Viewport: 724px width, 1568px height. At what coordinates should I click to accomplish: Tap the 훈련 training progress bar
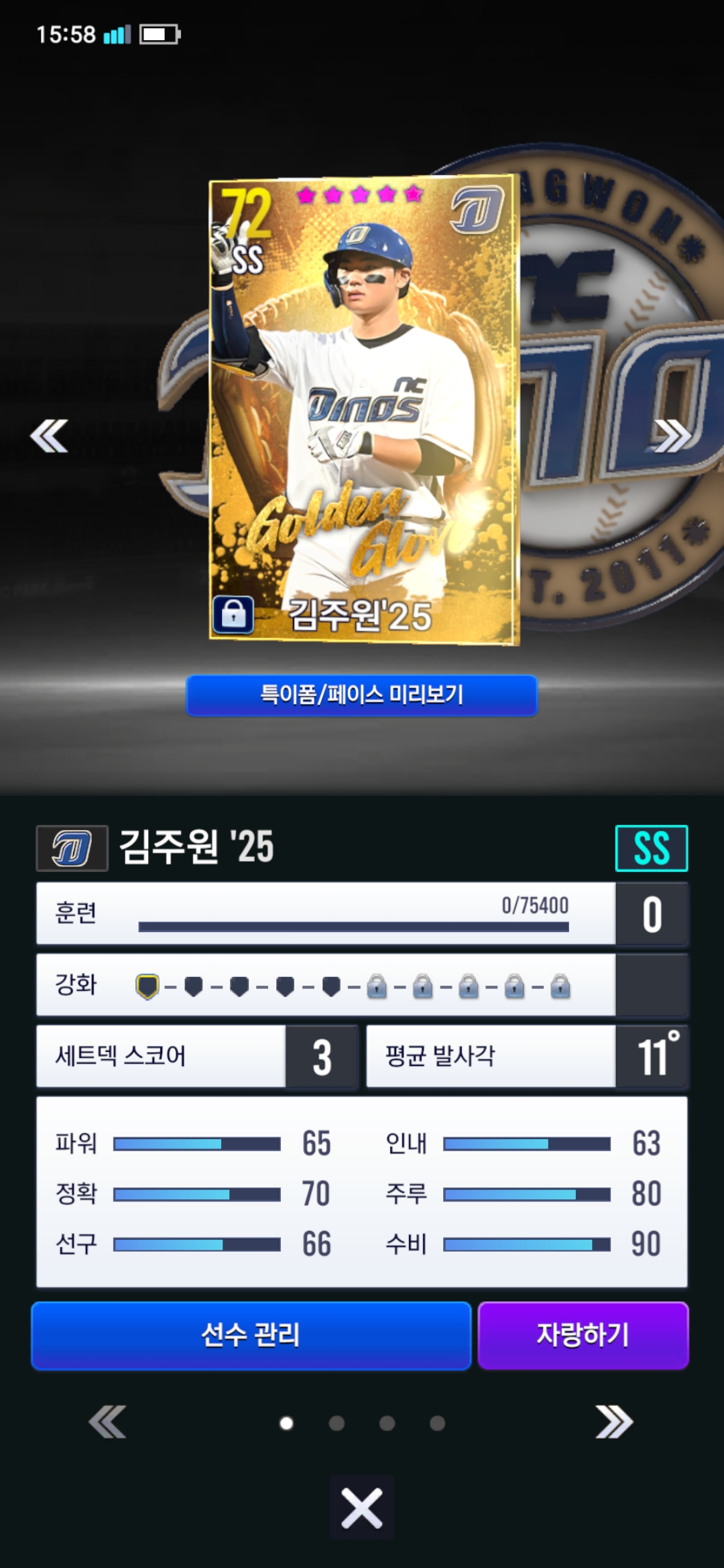[x=354, y=927]
